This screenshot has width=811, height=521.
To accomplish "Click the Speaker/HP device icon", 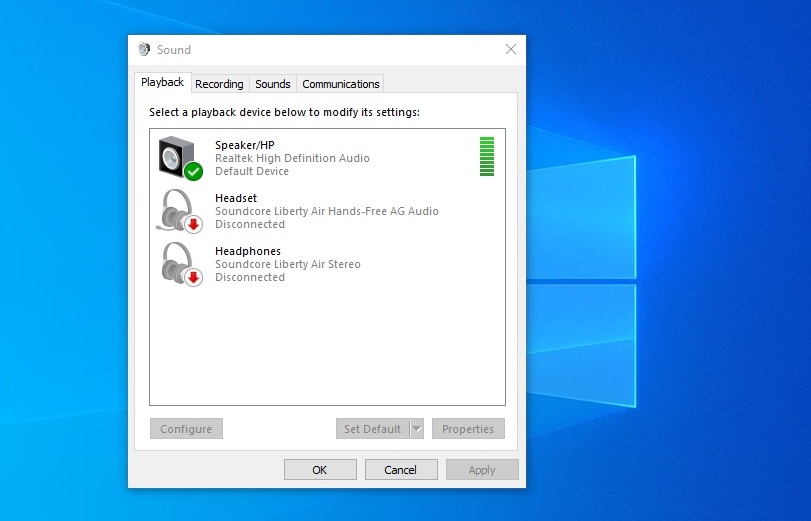I will click(x=177, y=156).
